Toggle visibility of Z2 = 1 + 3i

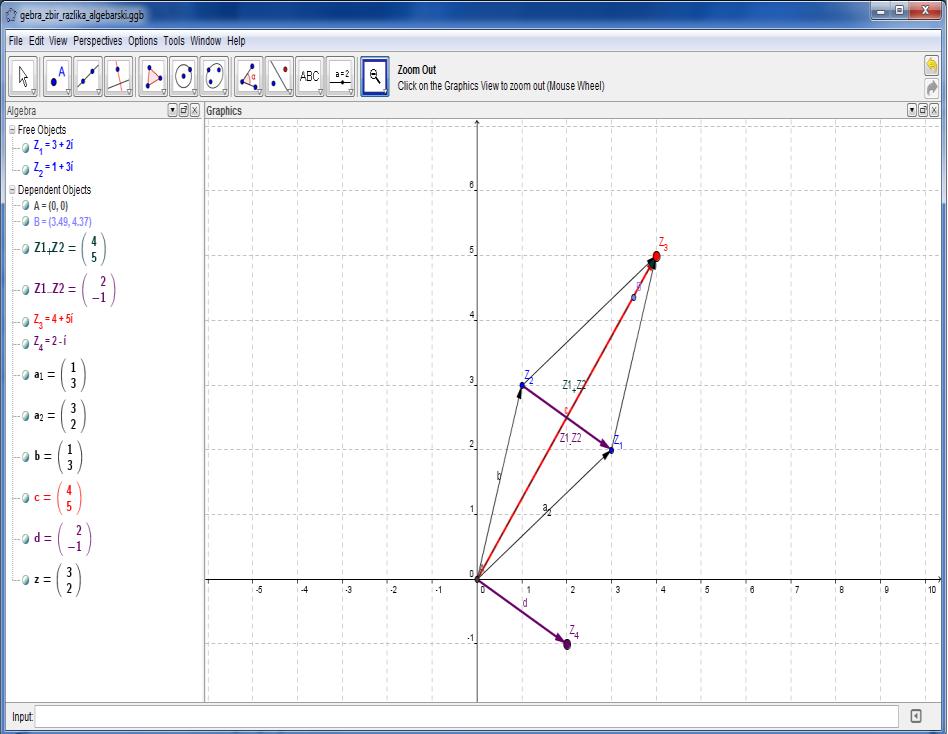[x=25, y=169]
